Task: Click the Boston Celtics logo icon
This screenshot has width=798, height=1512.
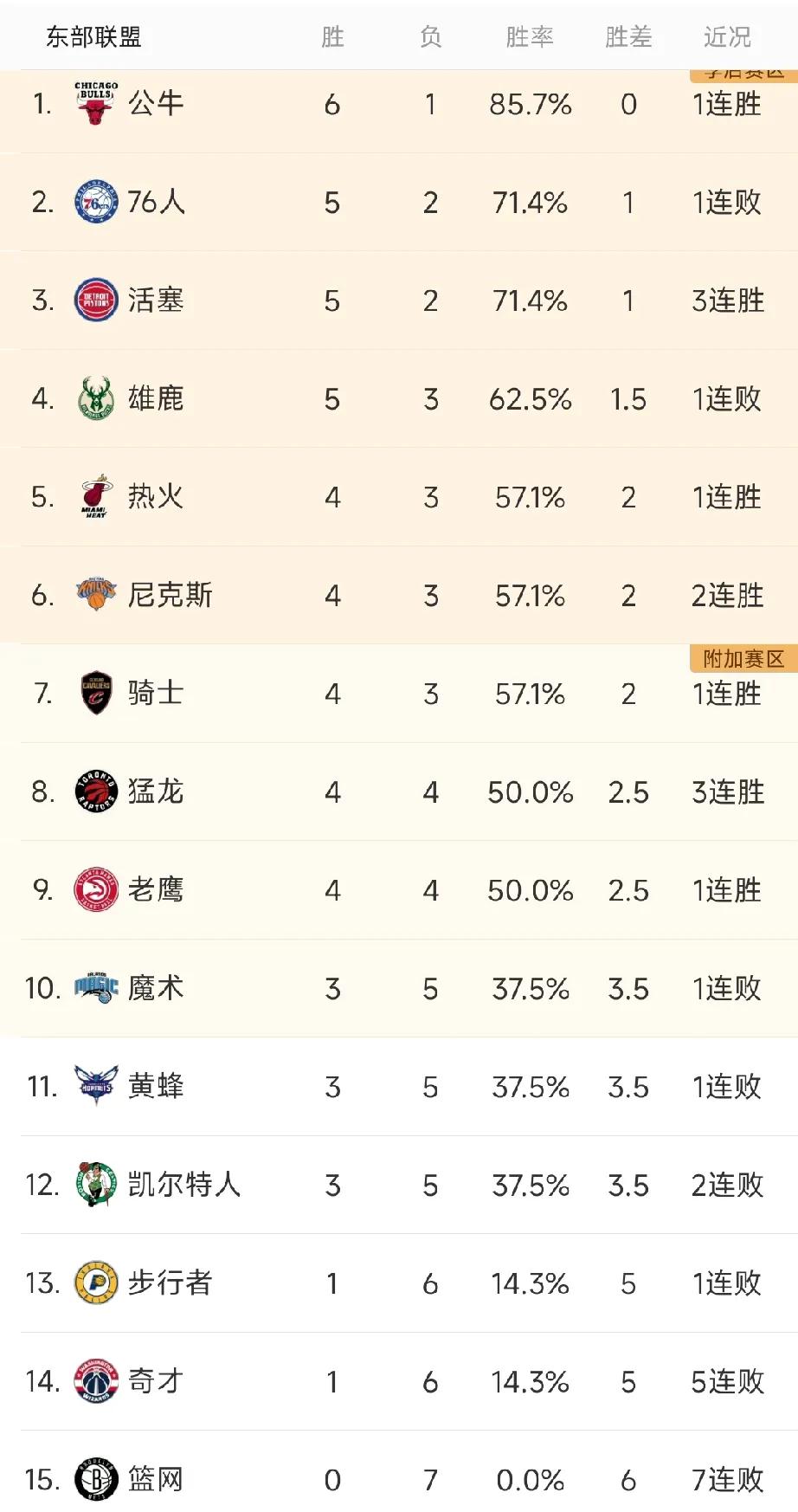Action: click(95, 1186)
